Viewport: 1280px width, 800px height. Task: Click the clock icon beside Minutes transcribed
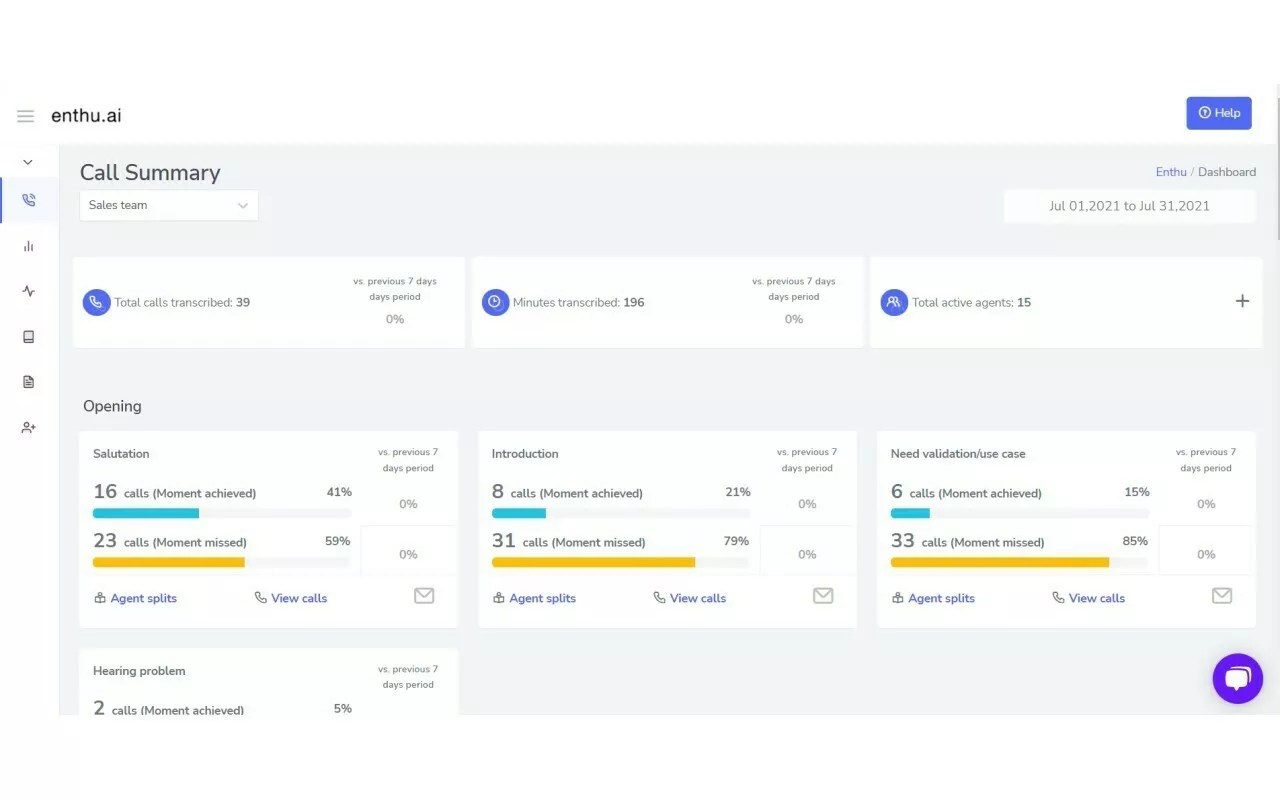click(495, 301)
